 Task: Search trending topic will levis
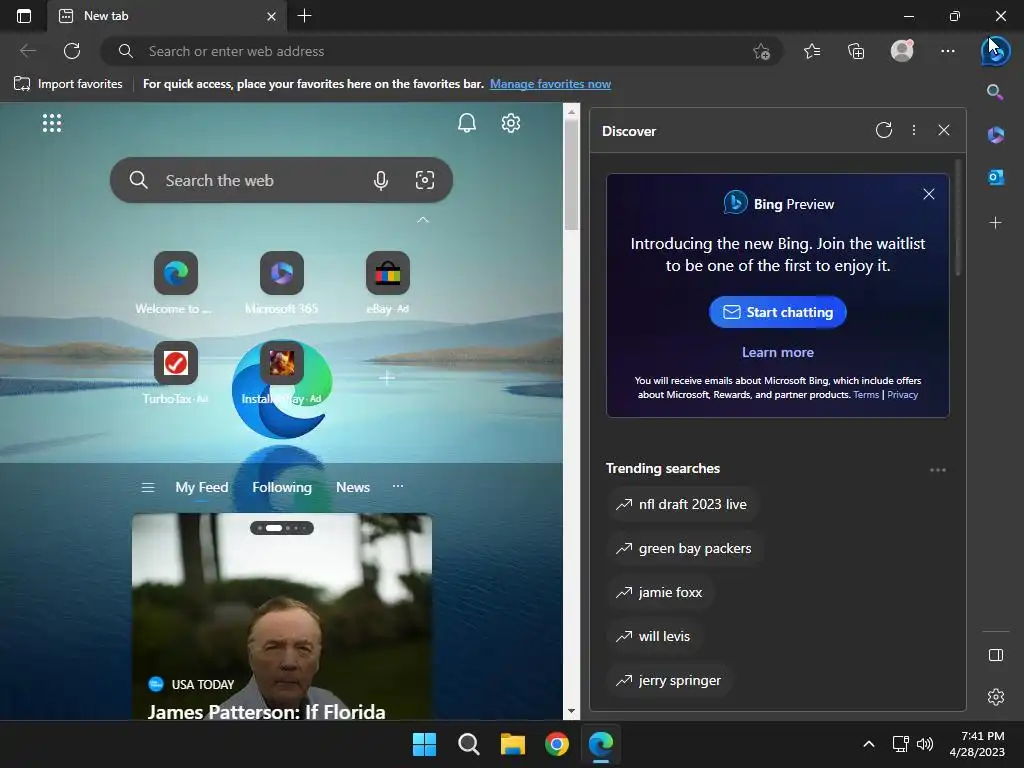(x=653, y=636)
